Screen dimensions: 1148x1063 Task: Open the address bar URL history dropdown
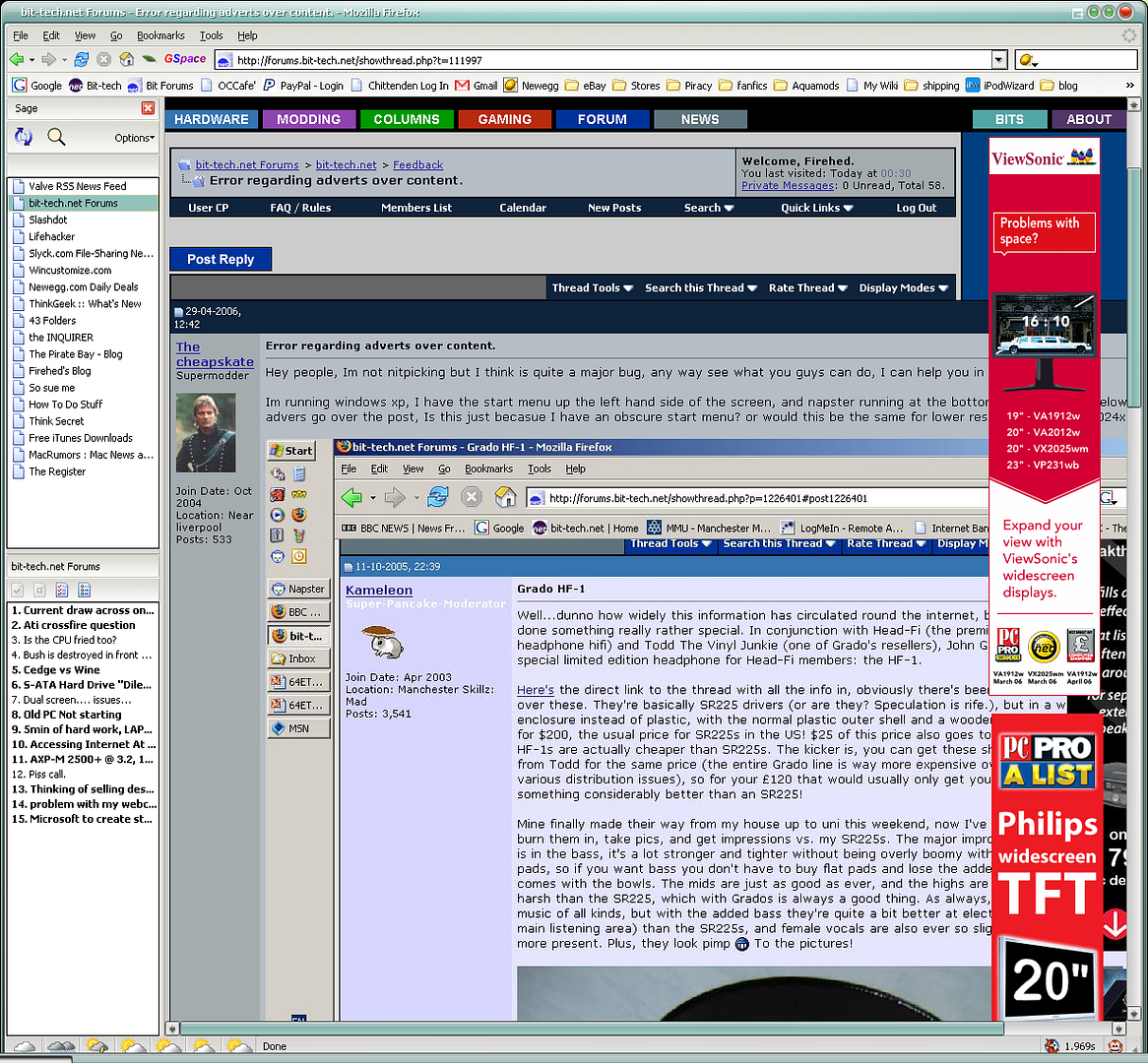(x=998, y=60)
